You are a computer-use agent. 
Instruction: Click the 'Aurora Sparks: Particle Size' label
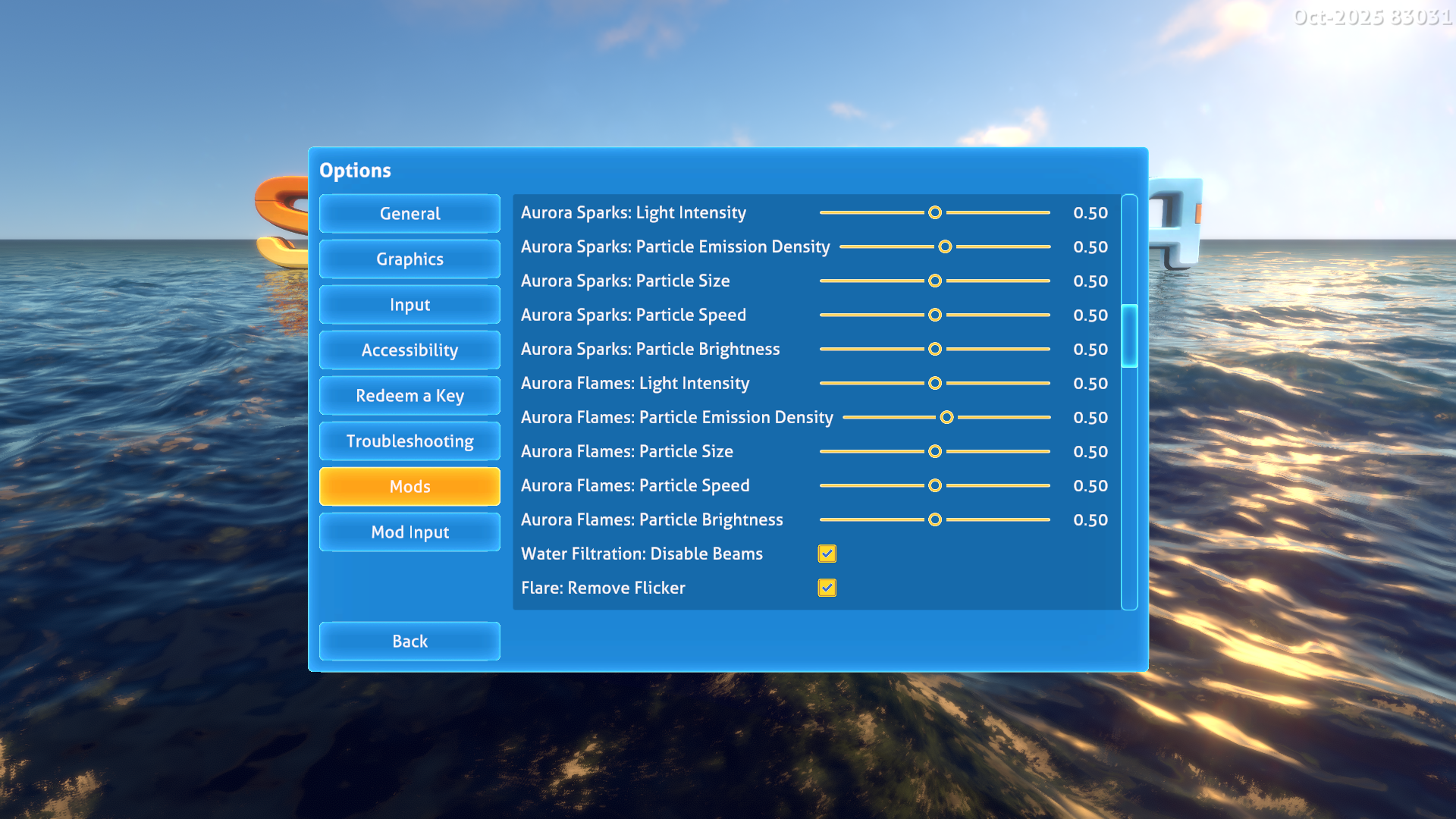click(625, 281)
